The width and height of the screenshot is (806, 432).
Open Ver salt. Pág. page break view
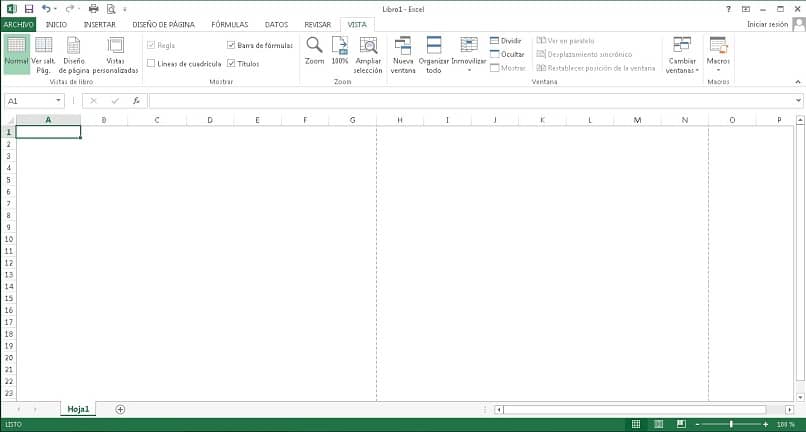[x=43, y=53]
